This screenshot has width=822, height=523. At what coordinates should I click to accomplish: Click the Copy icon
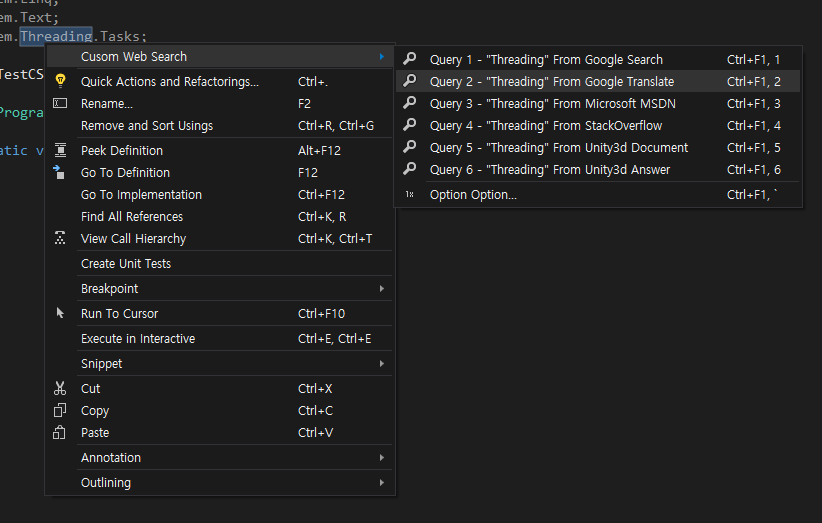60,410
